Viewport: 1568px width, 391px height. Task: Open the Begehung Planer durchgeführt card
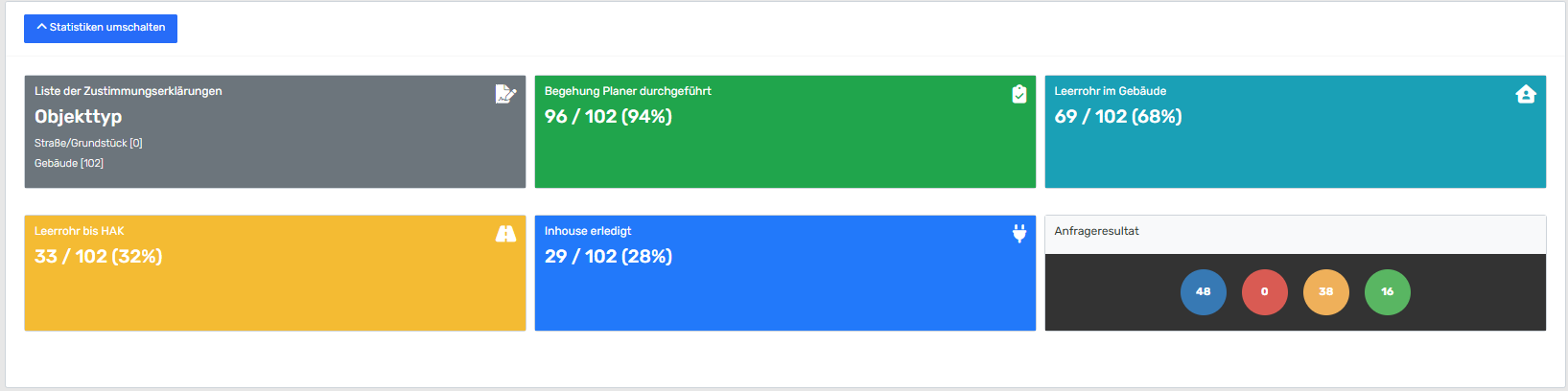627,91
